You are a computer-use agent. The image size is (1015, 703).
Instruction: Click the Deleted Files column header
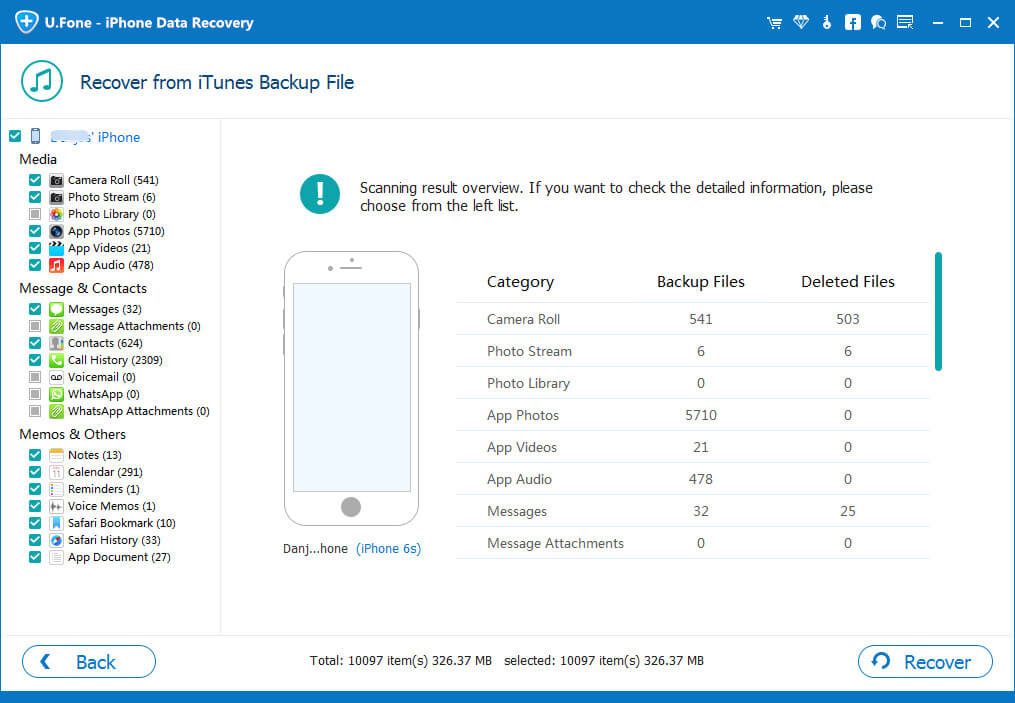(847, 282)
